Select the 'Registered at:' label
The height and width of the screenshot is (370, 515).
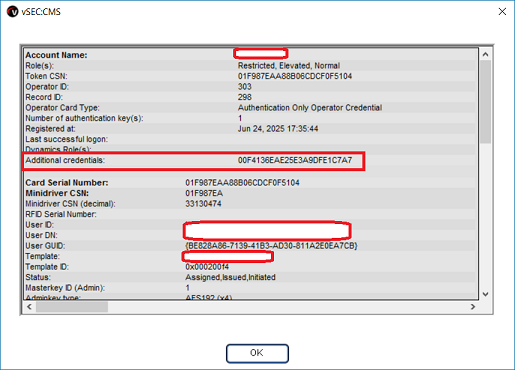50,129
